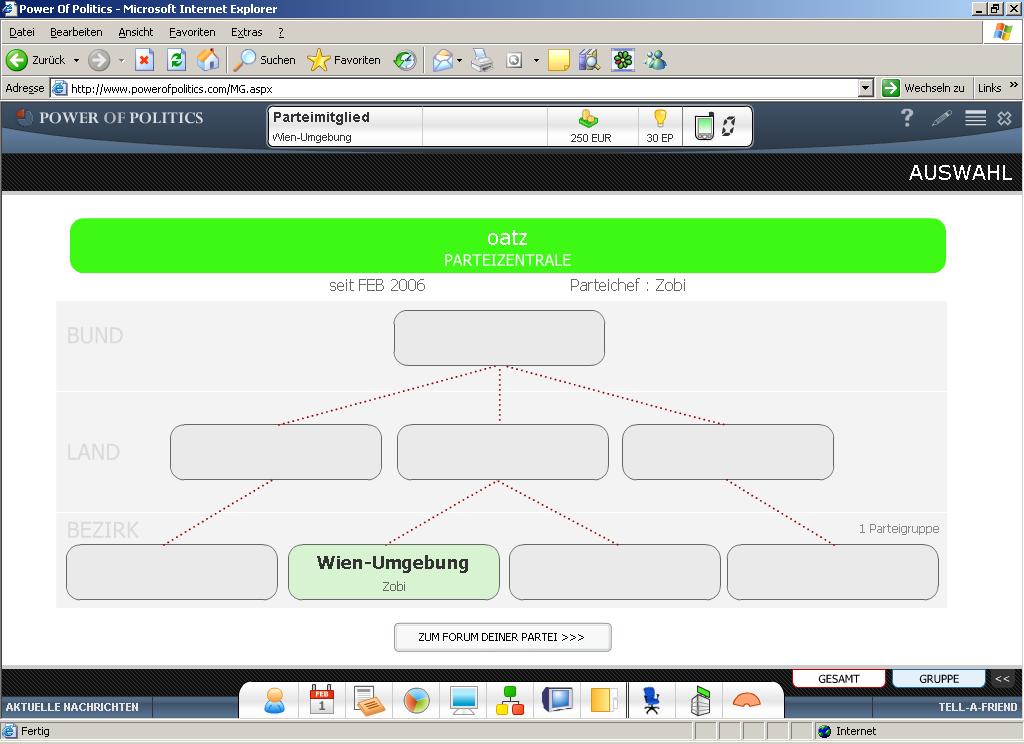Open the question mark help icon

click(907, 118)
